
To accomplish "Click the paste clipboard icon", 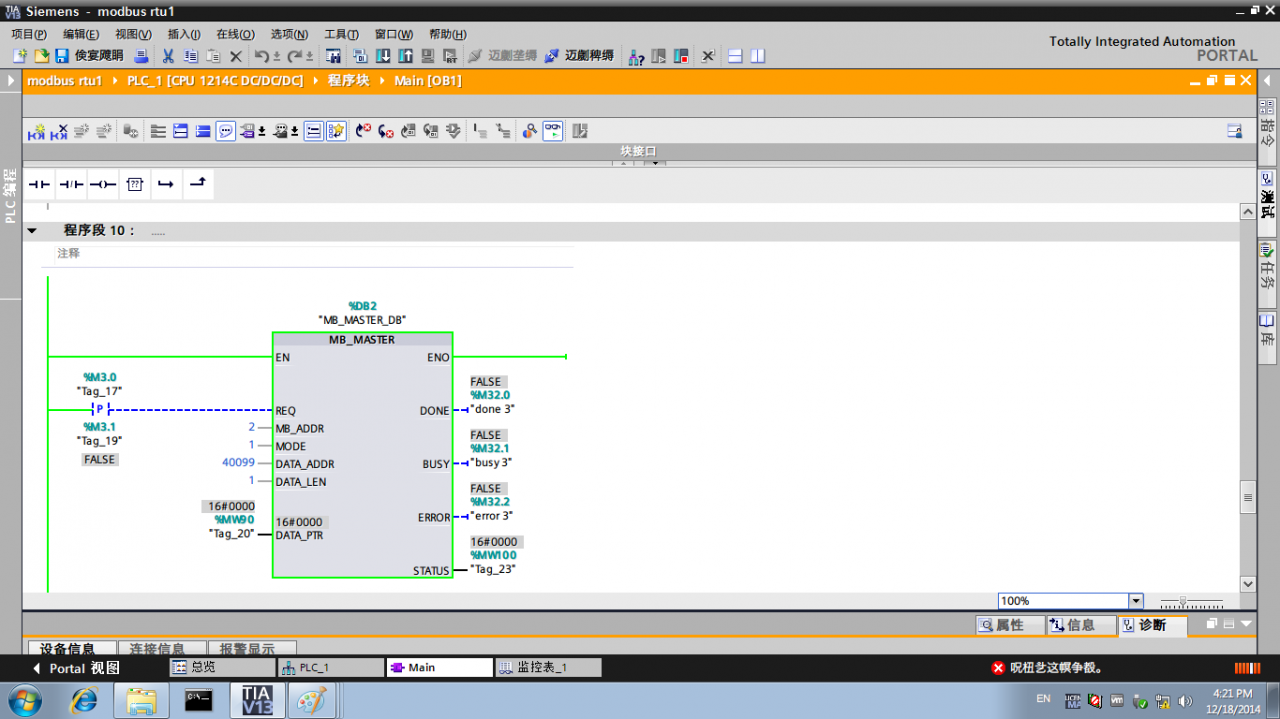I will point(213,56).
